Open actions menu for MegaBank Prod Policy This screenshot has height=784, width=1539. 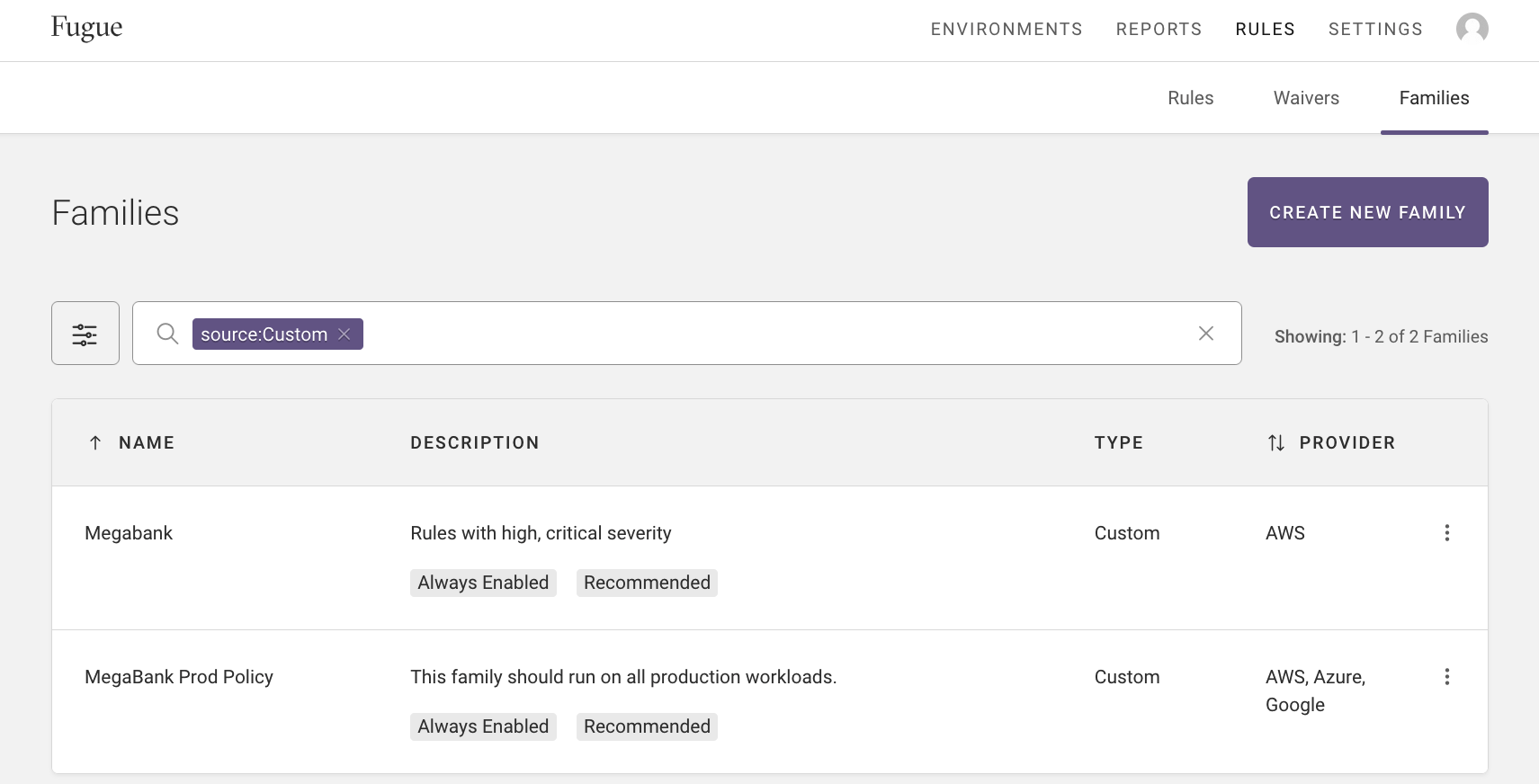pyautogui.click(x=1446, y=677)
